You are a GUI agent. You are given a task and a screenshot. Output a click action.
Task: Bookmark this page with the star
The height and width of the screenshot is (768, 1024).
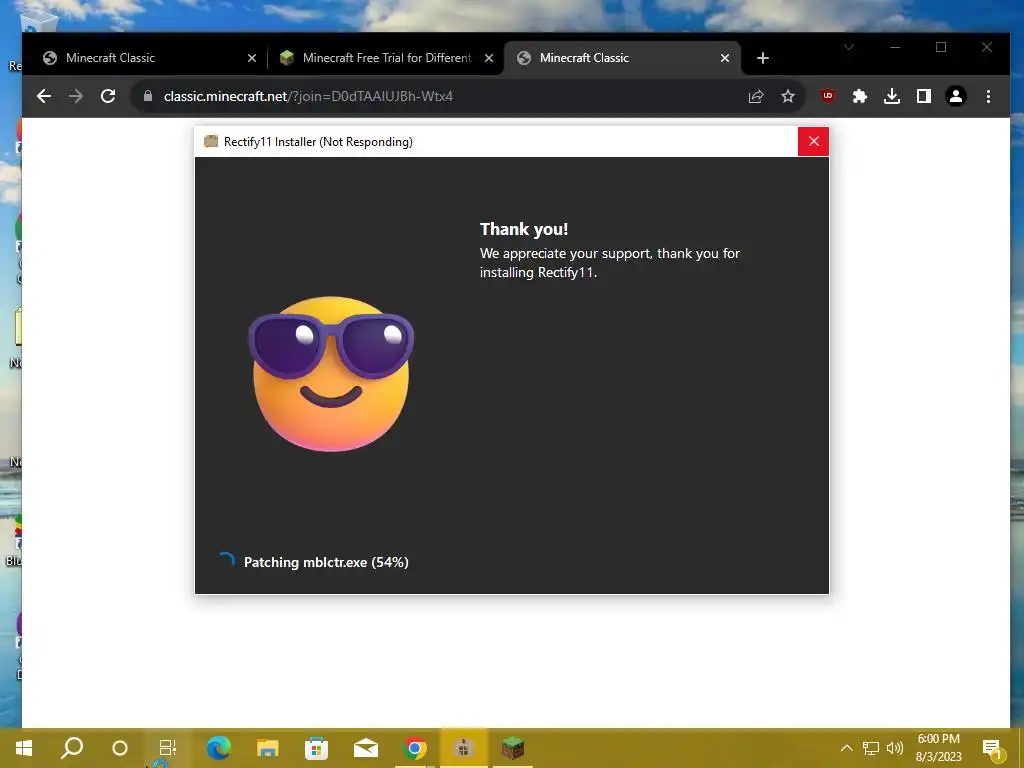(x=788, y=97)
